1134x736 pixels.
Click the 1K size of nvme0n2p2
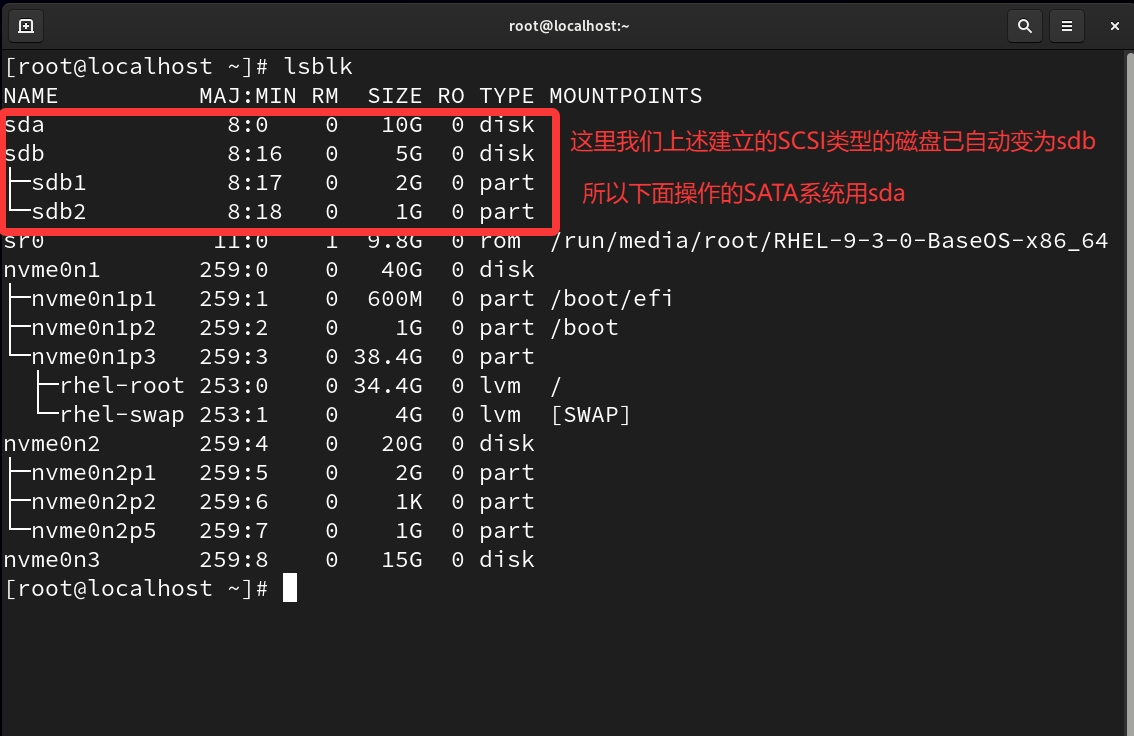coord(409,502)
